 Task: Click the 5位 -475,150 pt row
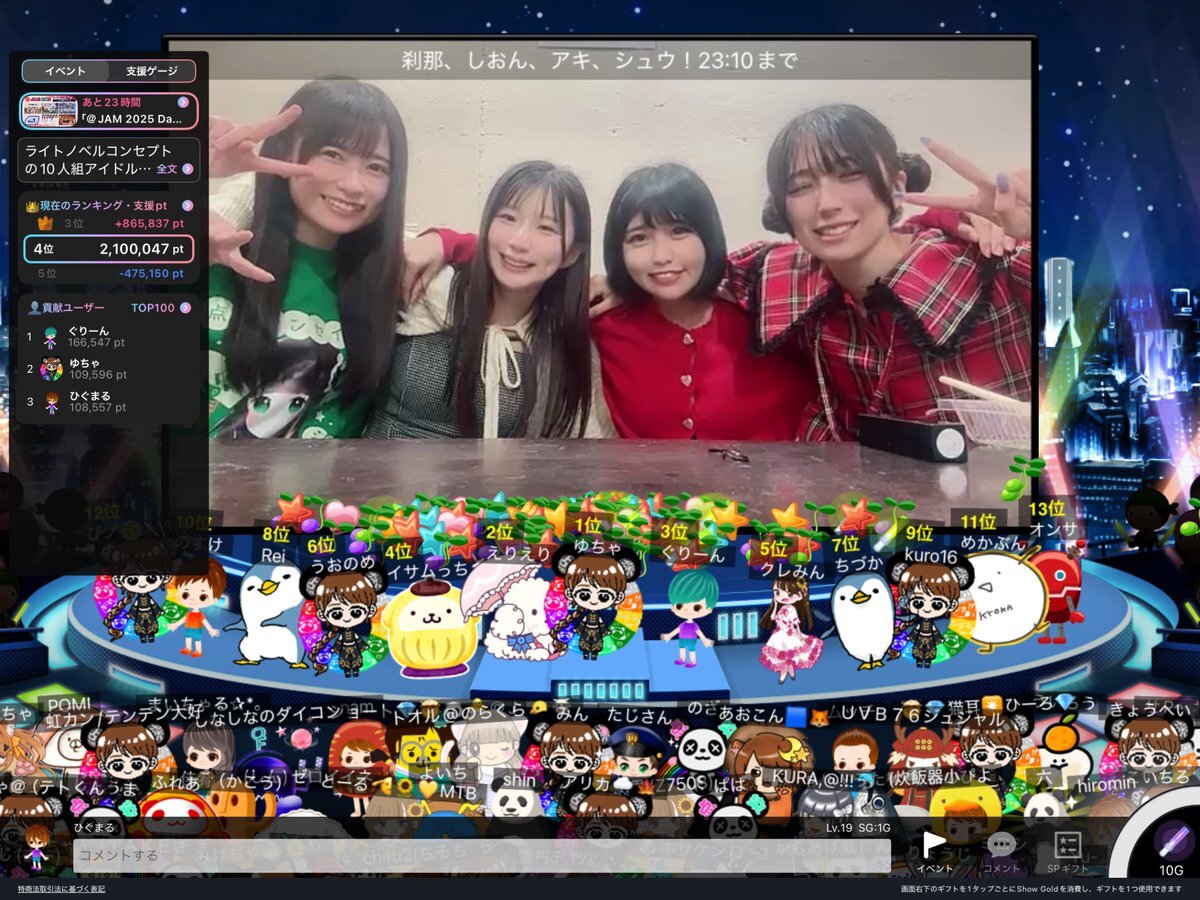coord(110,273)
